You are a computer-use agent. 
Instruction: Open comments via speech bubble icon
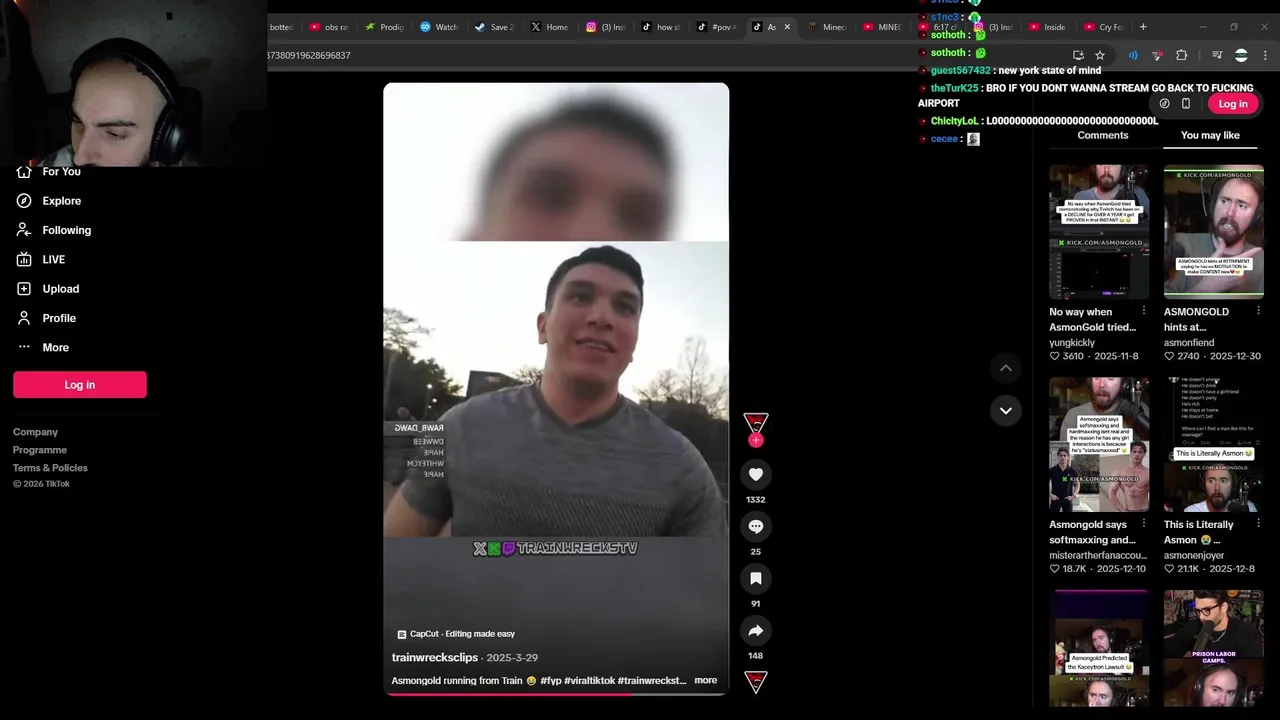pos(756,526)
